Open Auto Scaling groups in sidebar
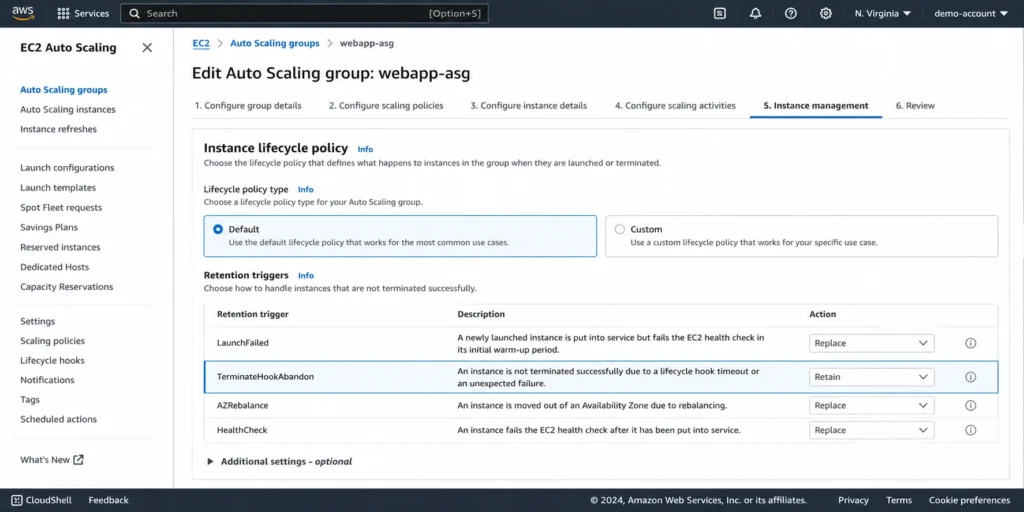The image size is (1024, 512). click(x=64, y=90)
